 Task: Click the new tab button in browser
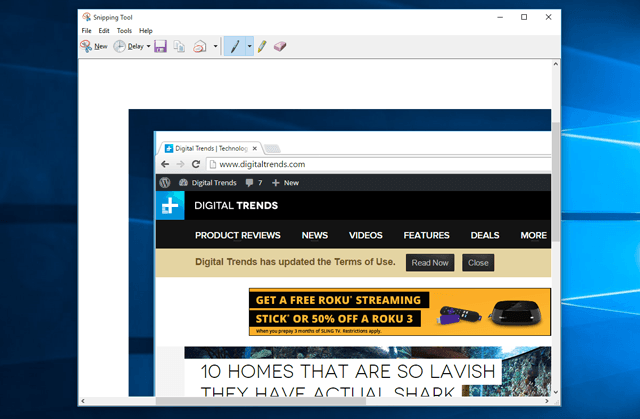[272, 149]
